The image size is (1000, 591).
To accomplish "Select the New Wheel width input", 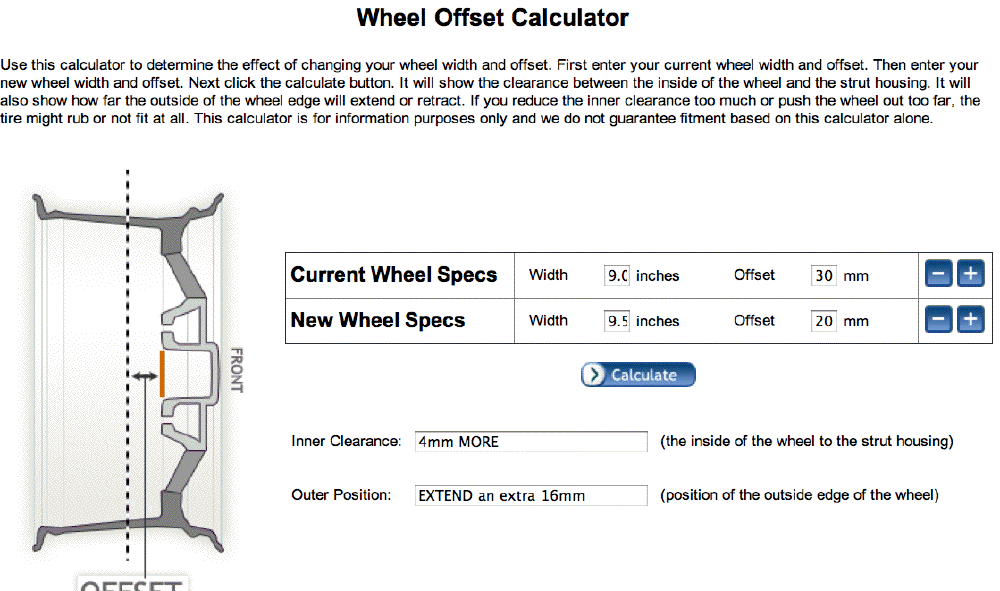I will [x=617, y=321].
